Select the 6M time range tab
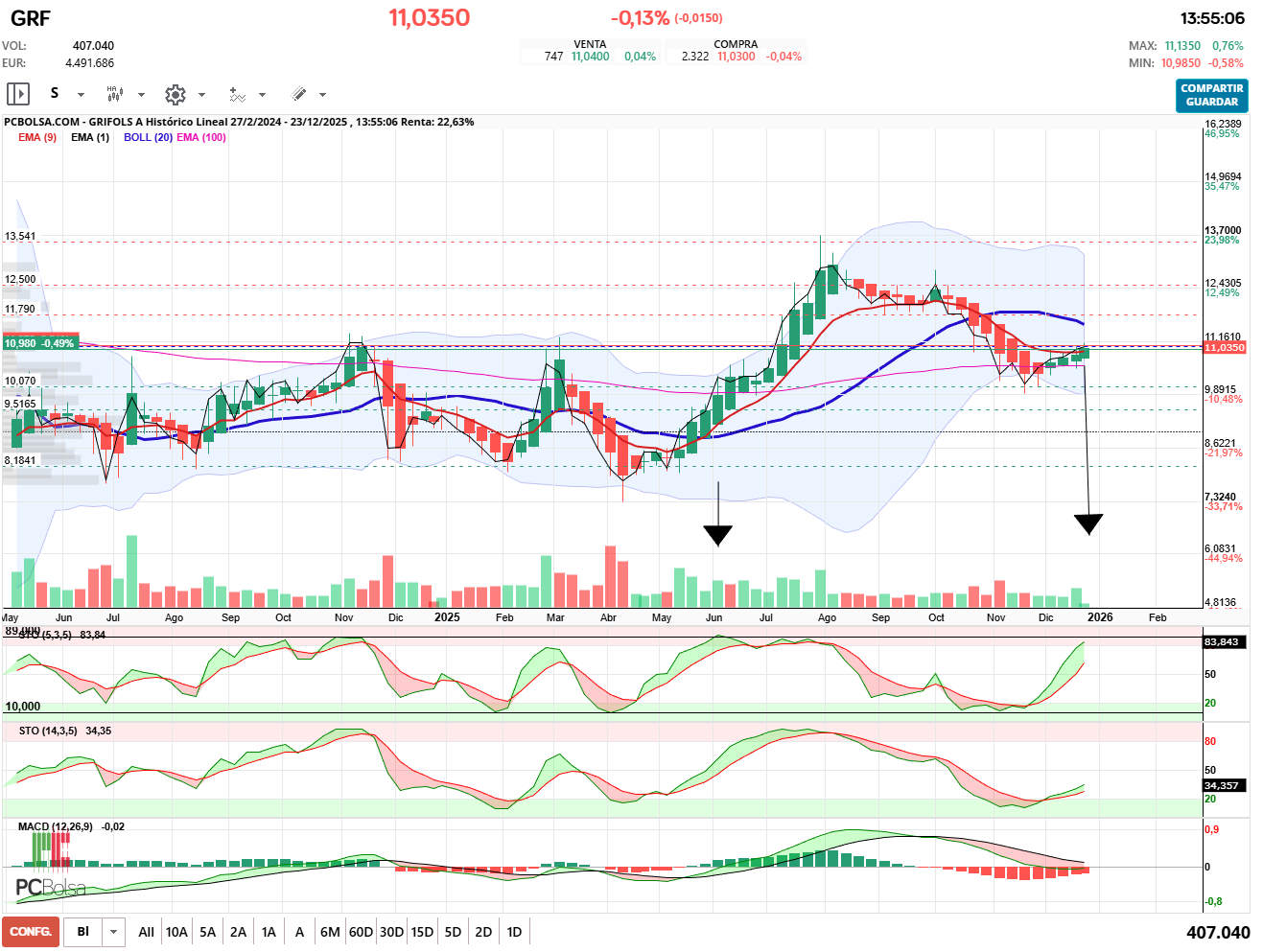1263x952 pixels. point(330,932)
